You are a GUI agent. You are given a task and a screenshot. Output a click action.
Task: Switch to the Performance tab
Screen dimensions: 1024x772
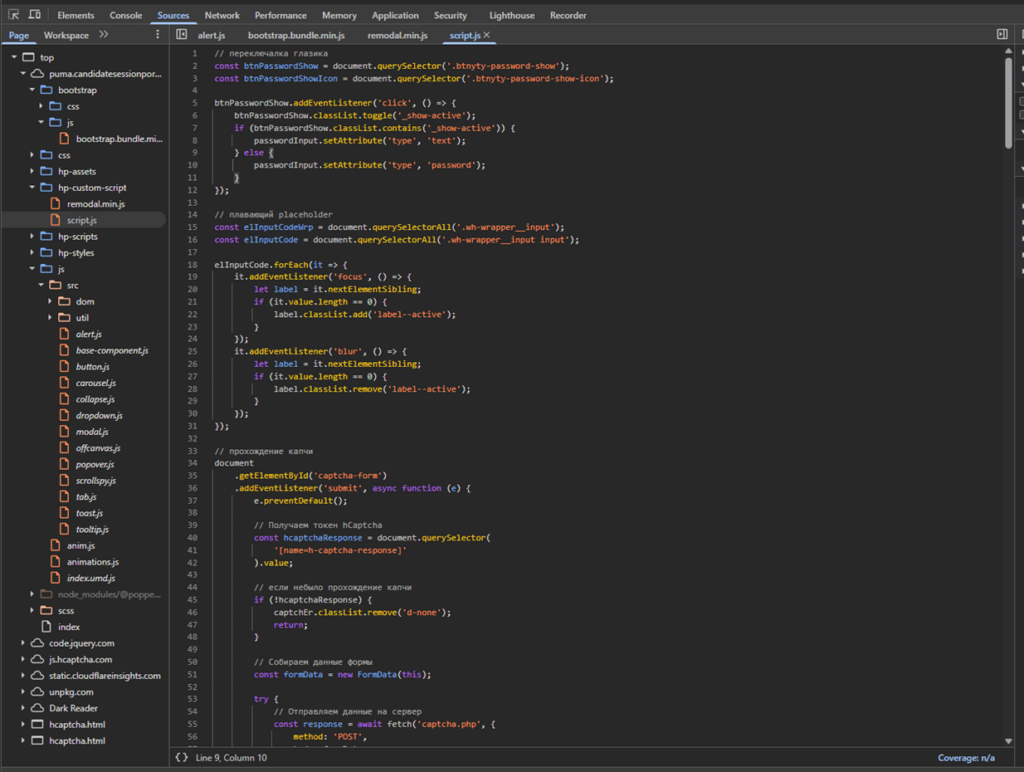point(281,15)
